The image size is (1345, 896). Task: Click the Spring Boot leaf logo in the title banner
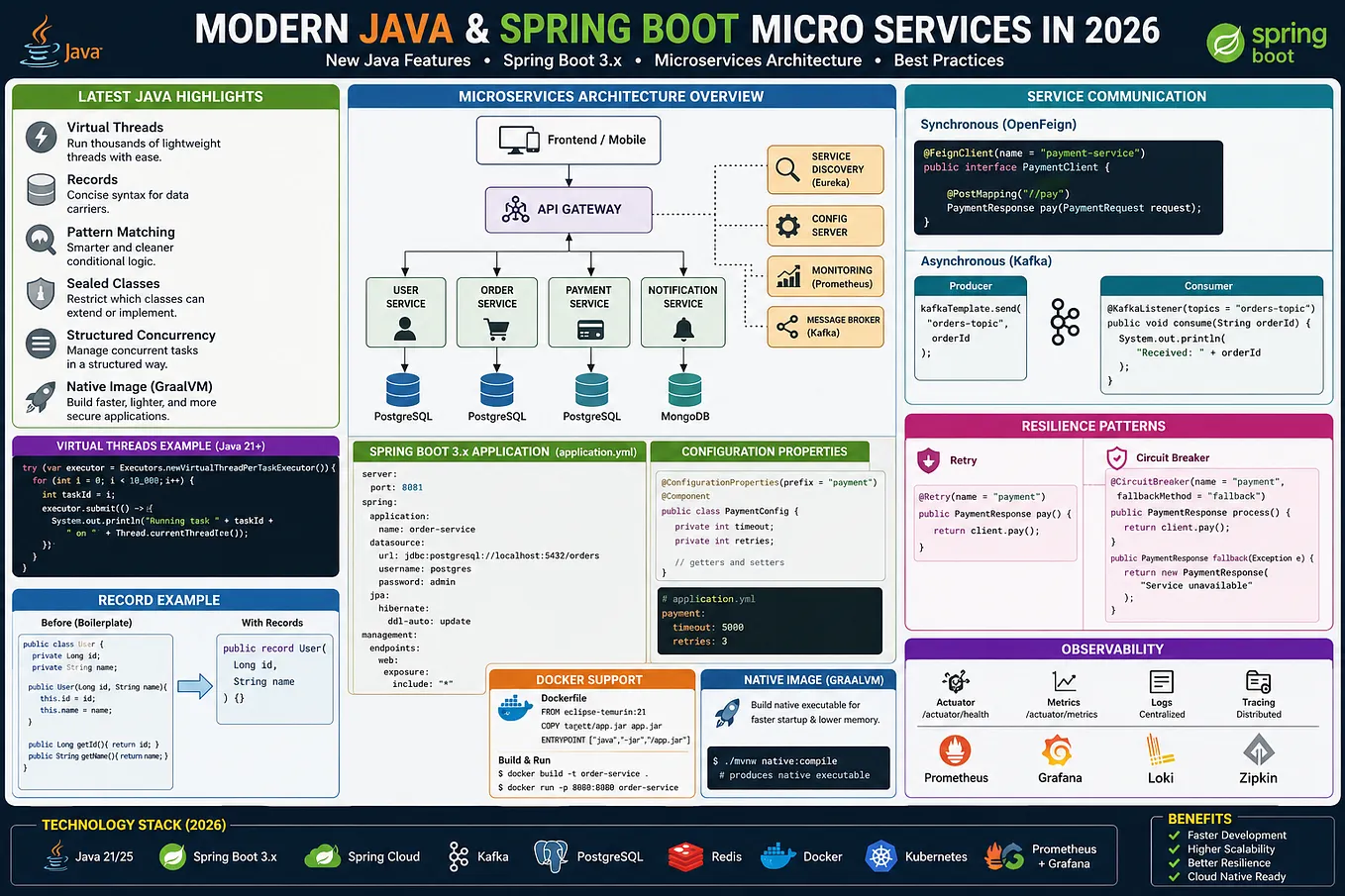[x=1225, y=44]
